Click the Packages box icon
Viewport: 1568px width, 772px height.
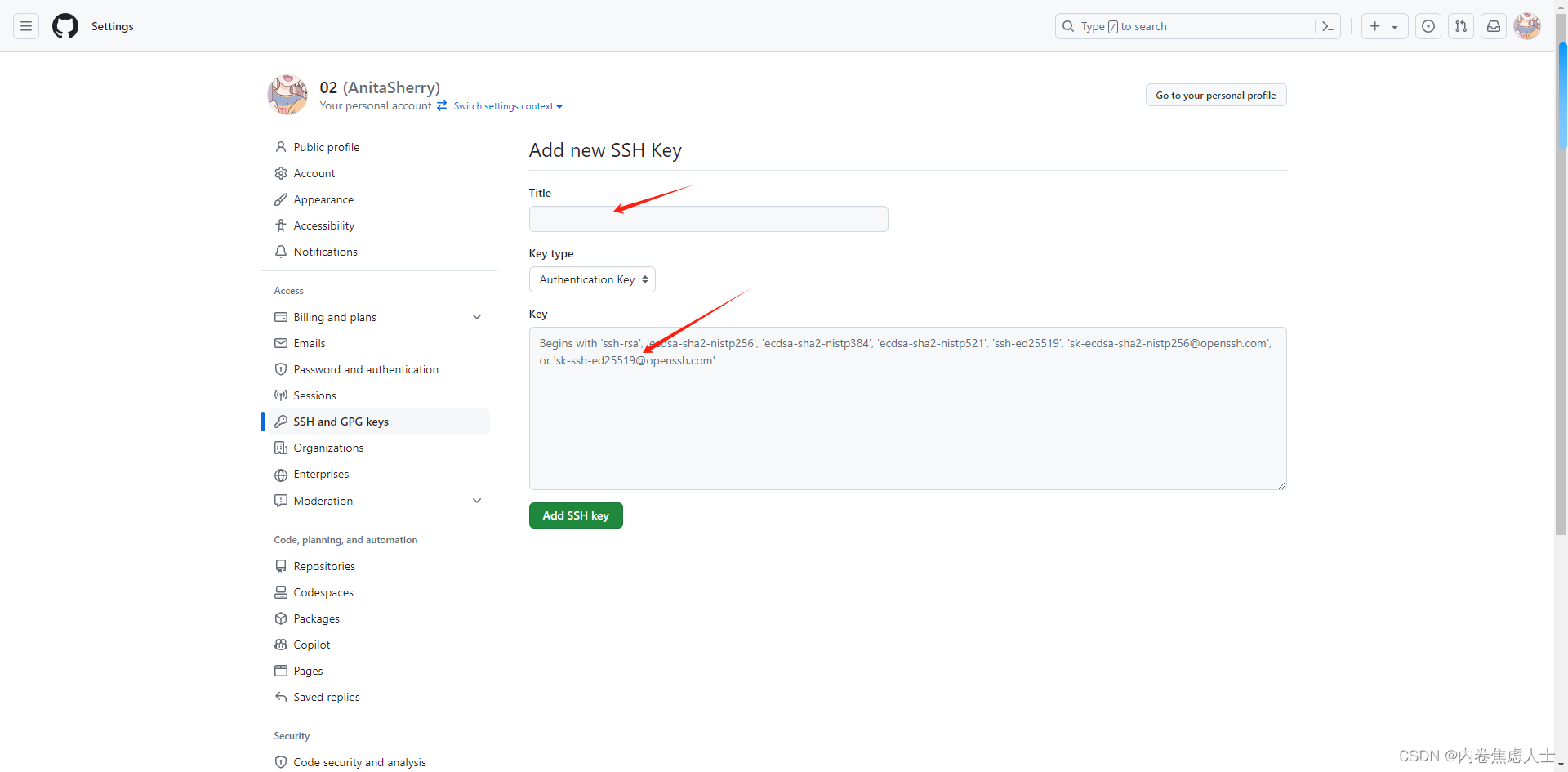(281, 618)
